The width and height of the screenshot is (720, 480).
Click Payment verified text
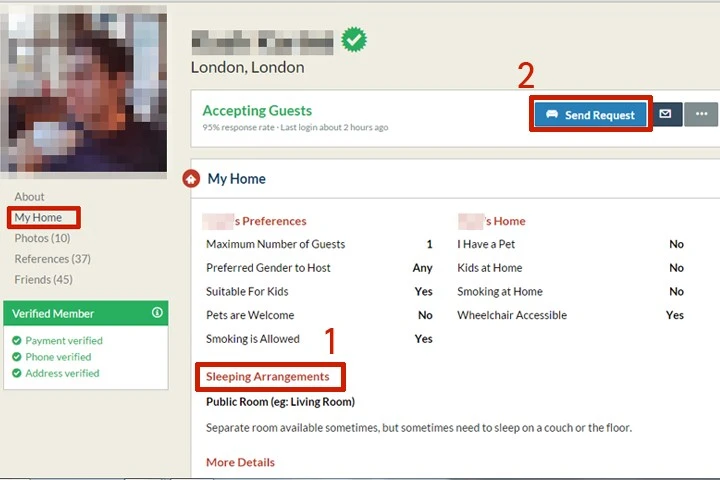(64, 341)
